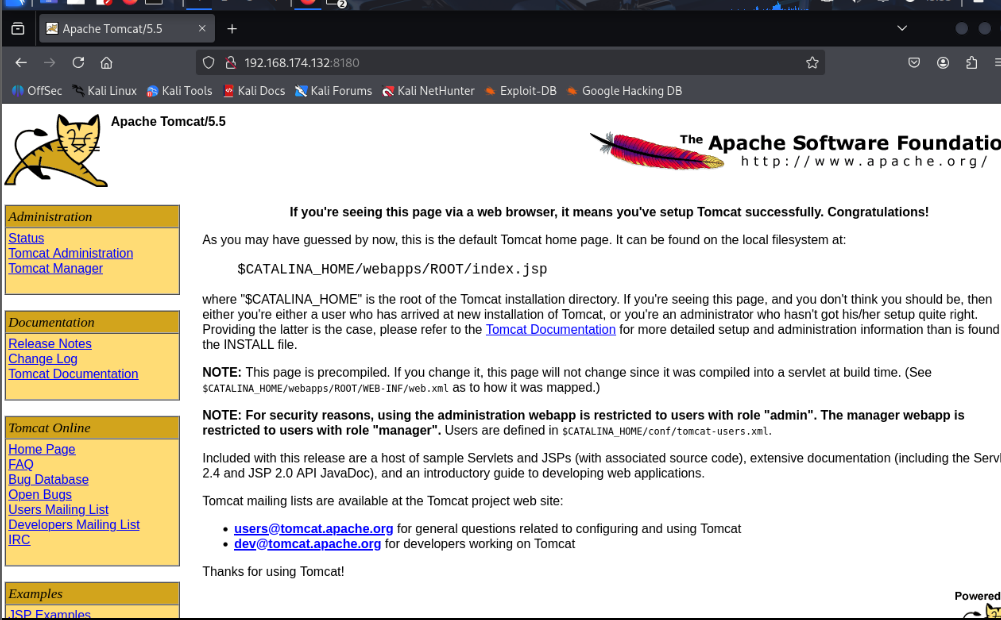This screenshot has width=1001, height=620.
Task: Click the Tomcat Online section header
Action: pyautogui.click(x=92, y=428)
